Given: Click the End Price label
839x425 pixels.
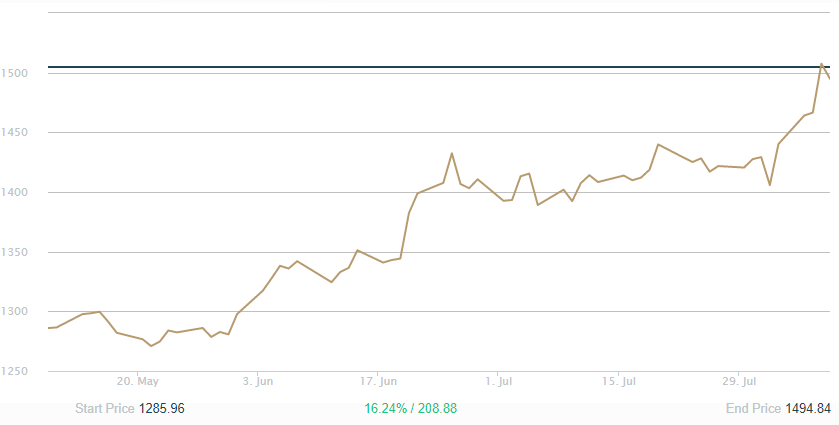Looking at the screenshot, I should [x=753, y=409].
